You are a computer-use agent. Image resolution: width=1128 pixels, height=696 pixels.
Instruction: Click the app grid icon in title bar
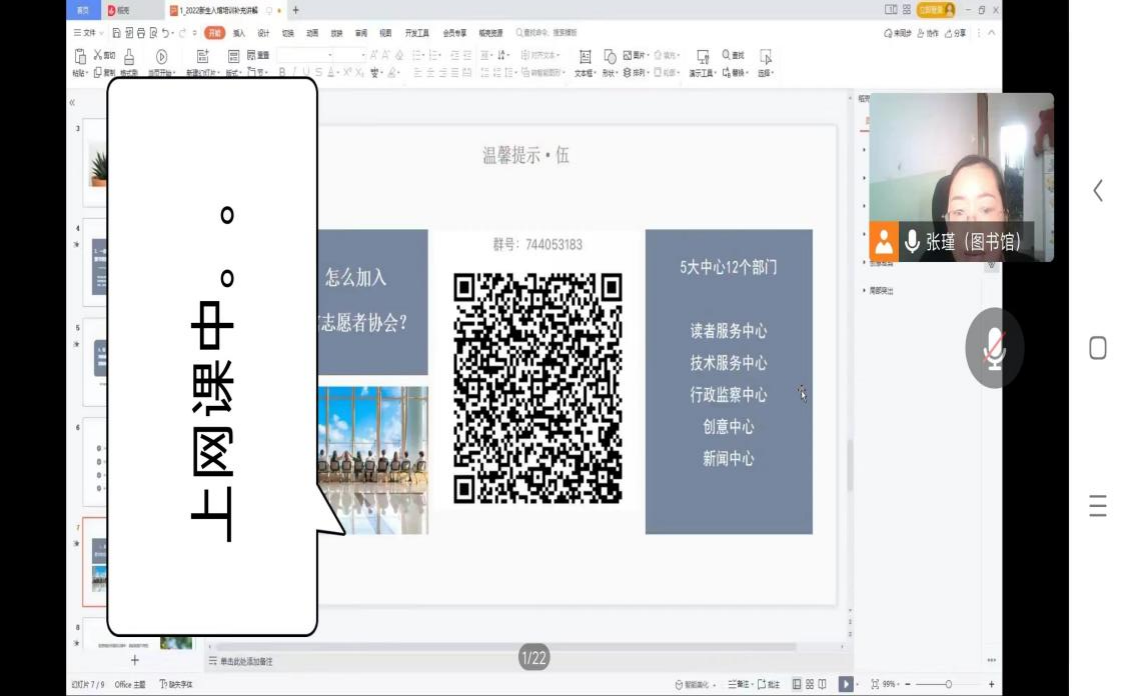click(x=906, y=10)
